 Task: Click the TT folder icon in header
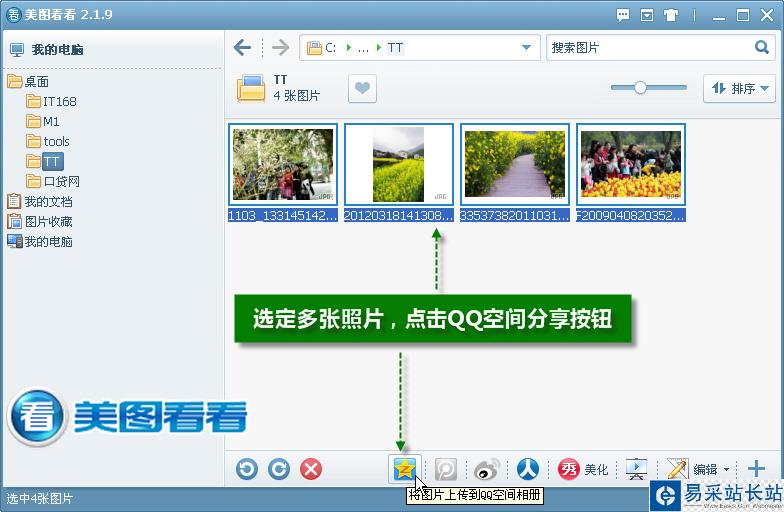coord(251,88)
